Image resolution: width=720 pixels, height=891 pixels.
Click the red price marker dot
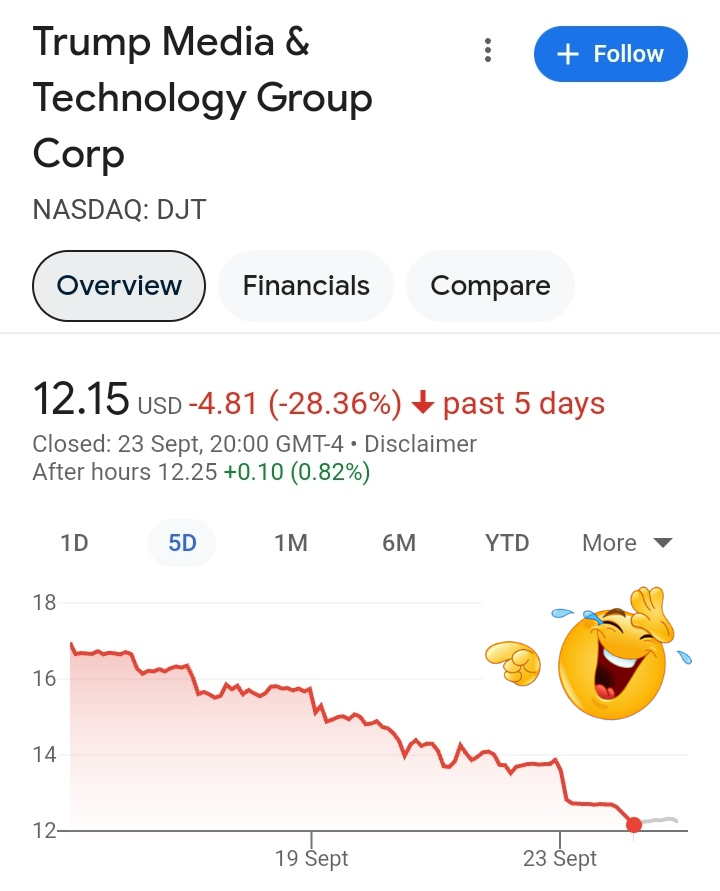pyautogui.click(x=634, y=824)
